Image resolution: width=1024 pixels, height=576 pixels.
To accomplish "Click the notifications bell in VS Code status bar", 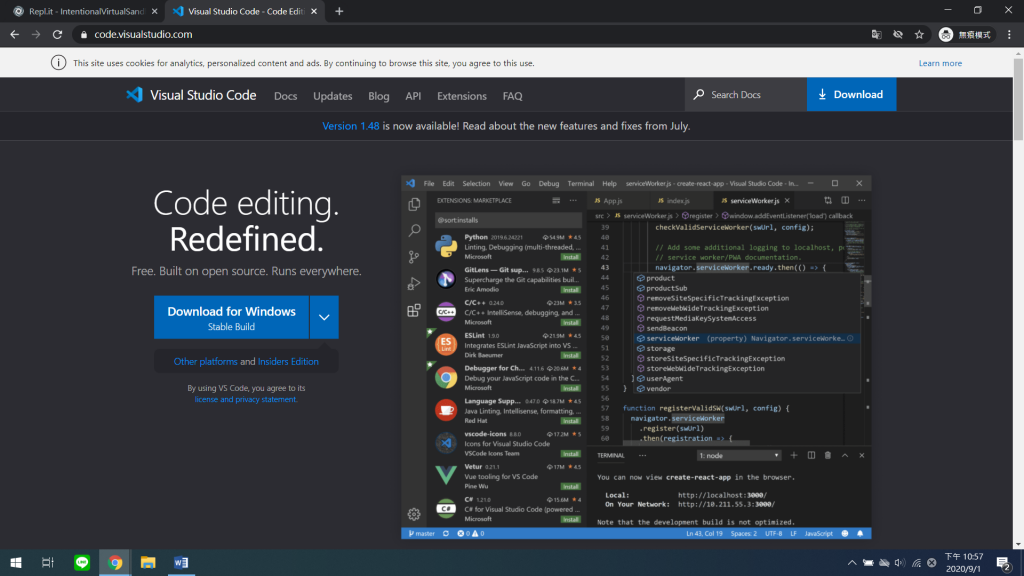I will (x=860, y=534).
